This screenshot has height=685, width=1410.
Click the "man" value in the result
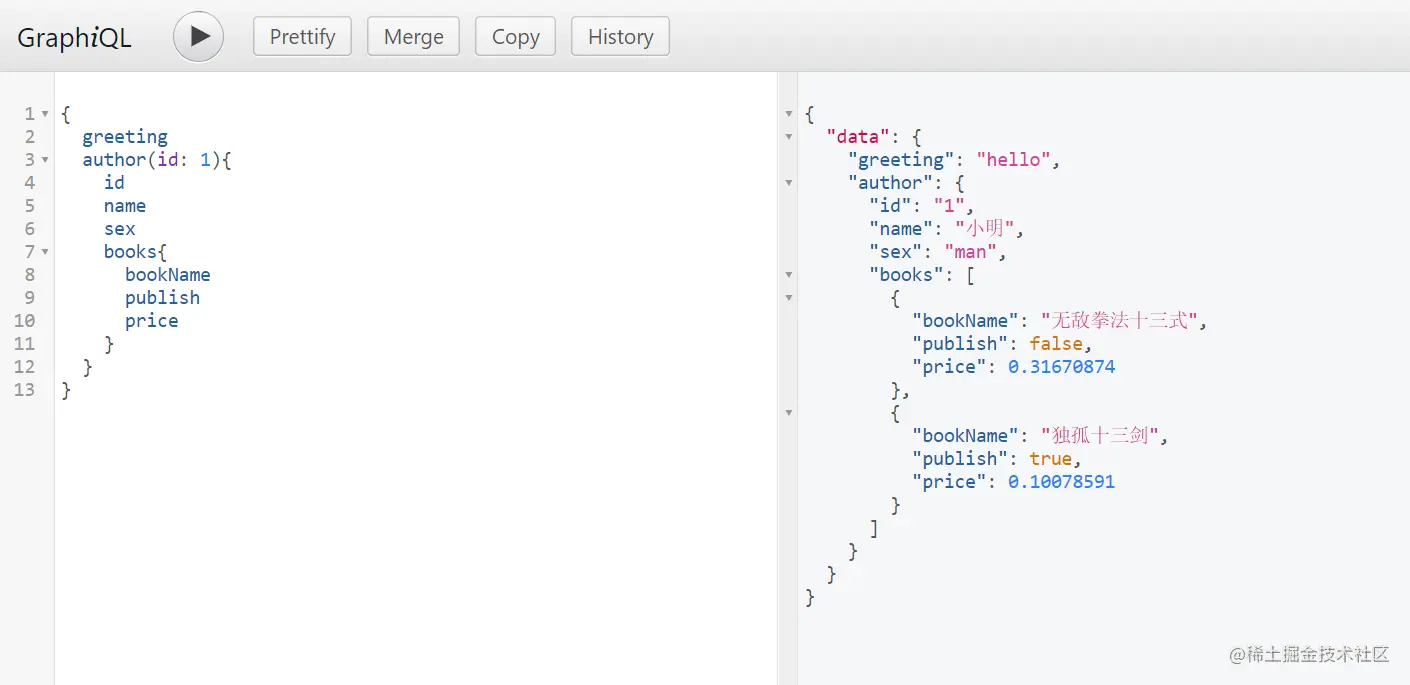point(970,252)
